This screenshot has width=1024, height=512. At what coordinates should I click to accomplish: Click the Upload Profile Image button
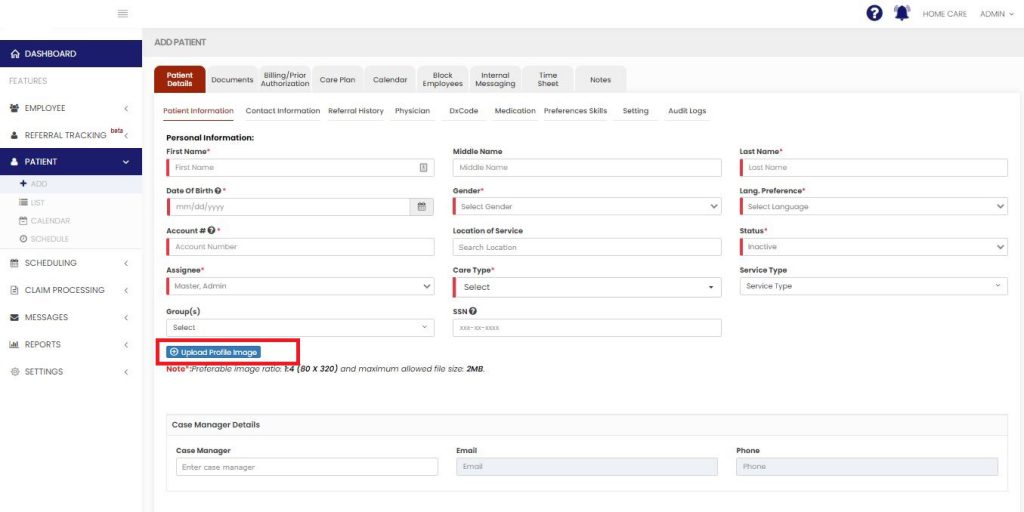pyautogui.click(x=214, y=352)
